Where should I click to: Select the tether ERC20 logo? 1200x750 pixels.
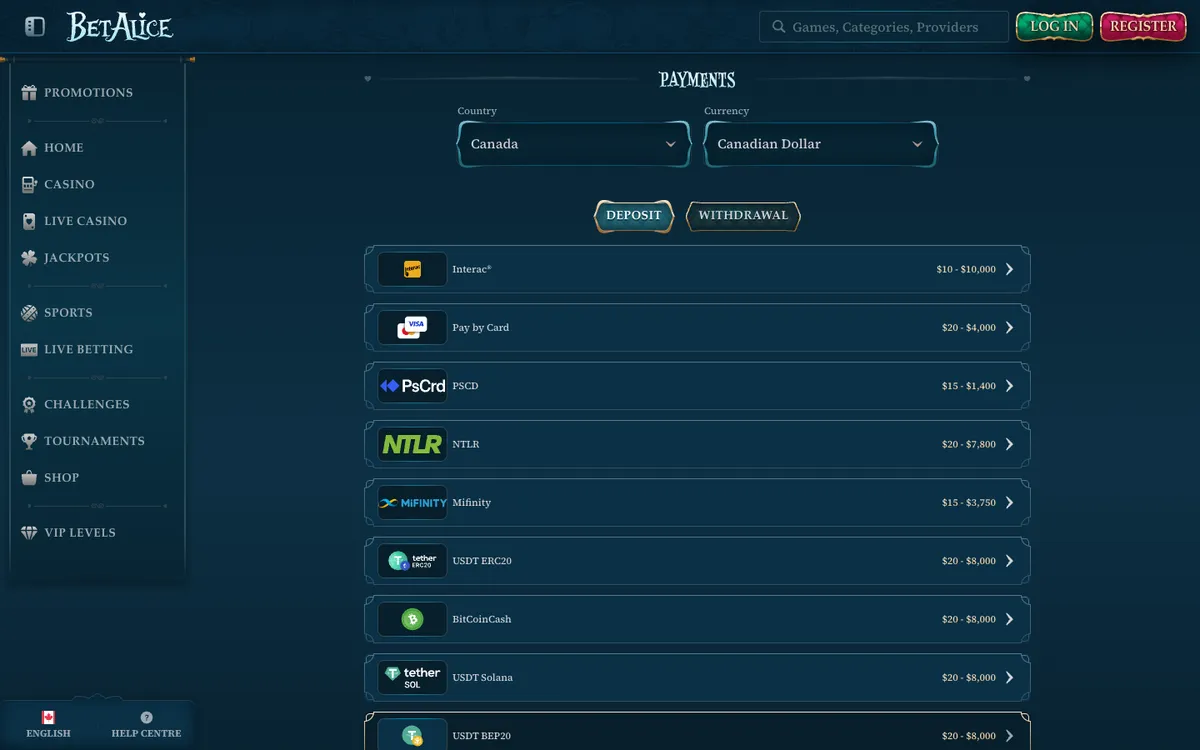(x=412, y=561)
